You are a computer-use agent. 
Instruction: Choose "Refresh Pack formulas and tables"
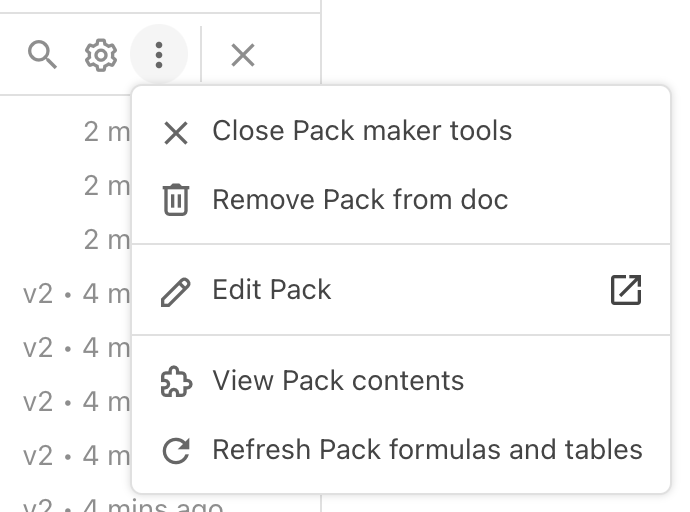[427, 450]
